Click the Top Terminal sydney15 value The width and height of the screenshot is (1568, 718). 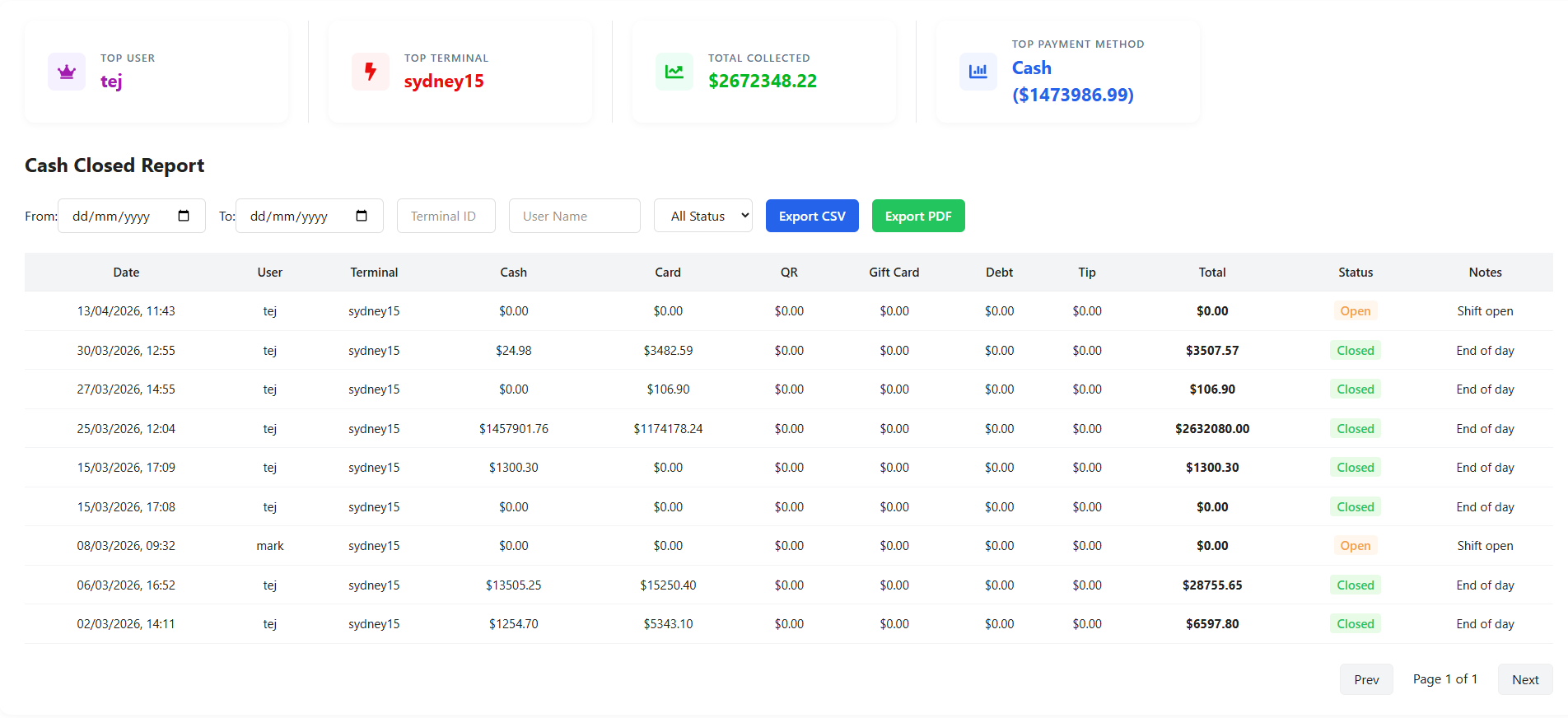(444, 82)
